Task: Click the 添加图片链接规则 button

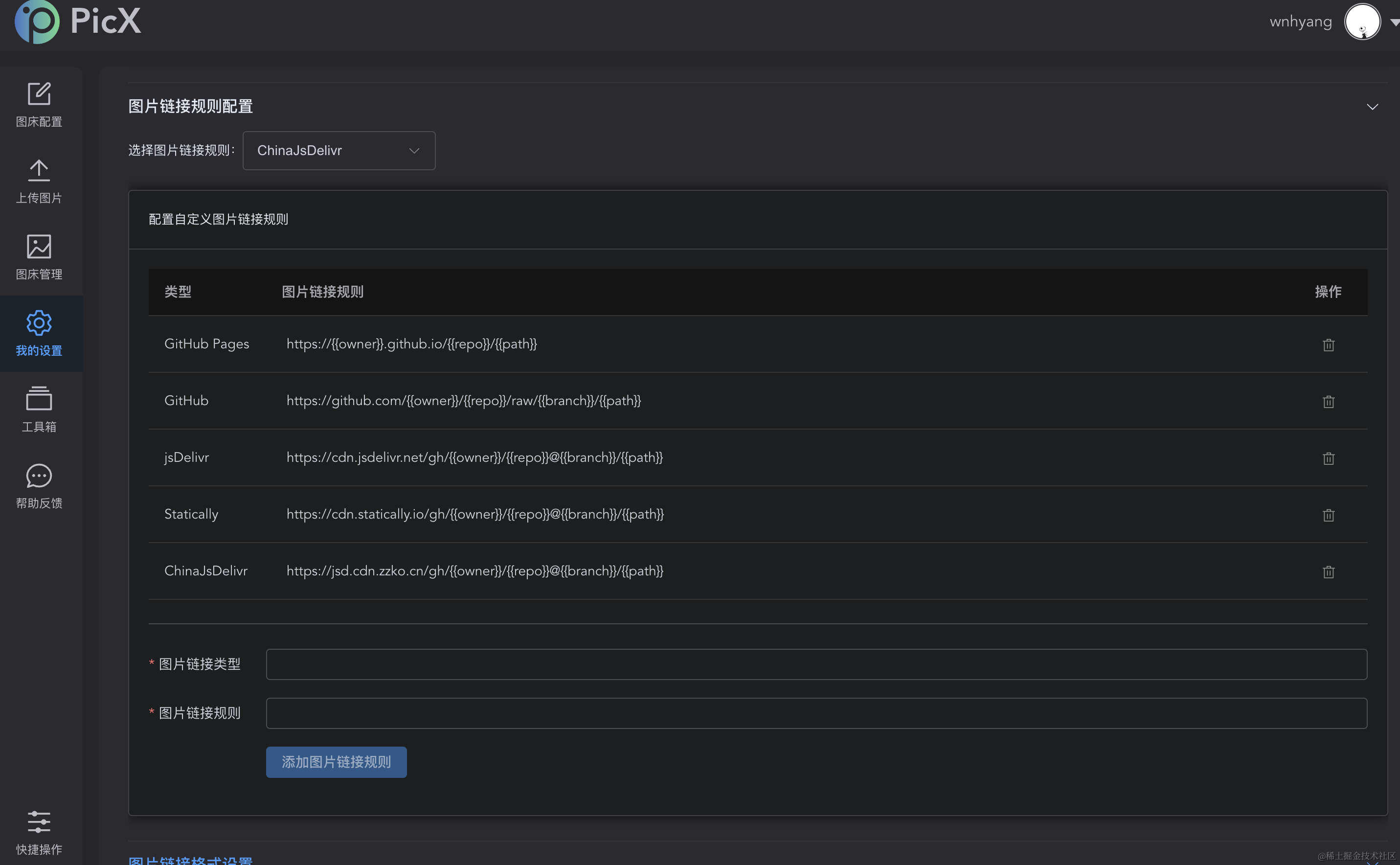Action: 336,761
